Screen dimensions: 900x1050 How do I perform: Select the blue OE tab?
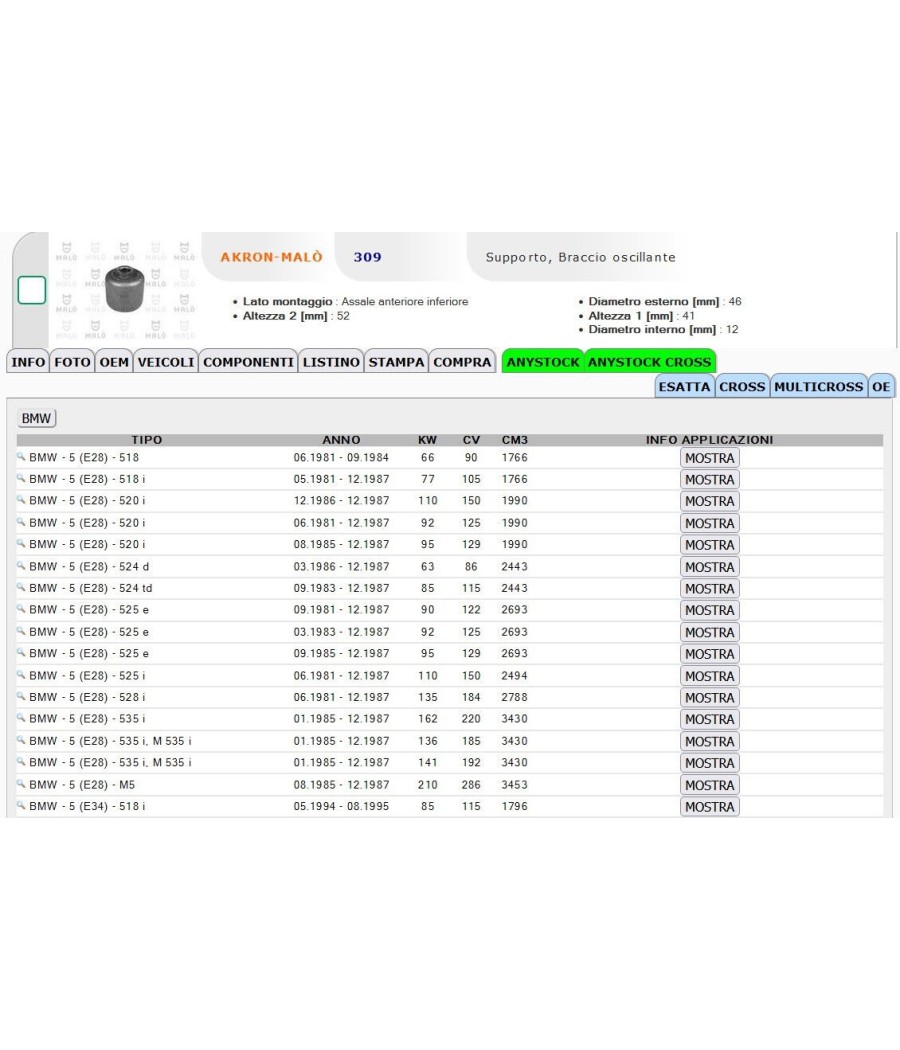(x=881, y=386)
